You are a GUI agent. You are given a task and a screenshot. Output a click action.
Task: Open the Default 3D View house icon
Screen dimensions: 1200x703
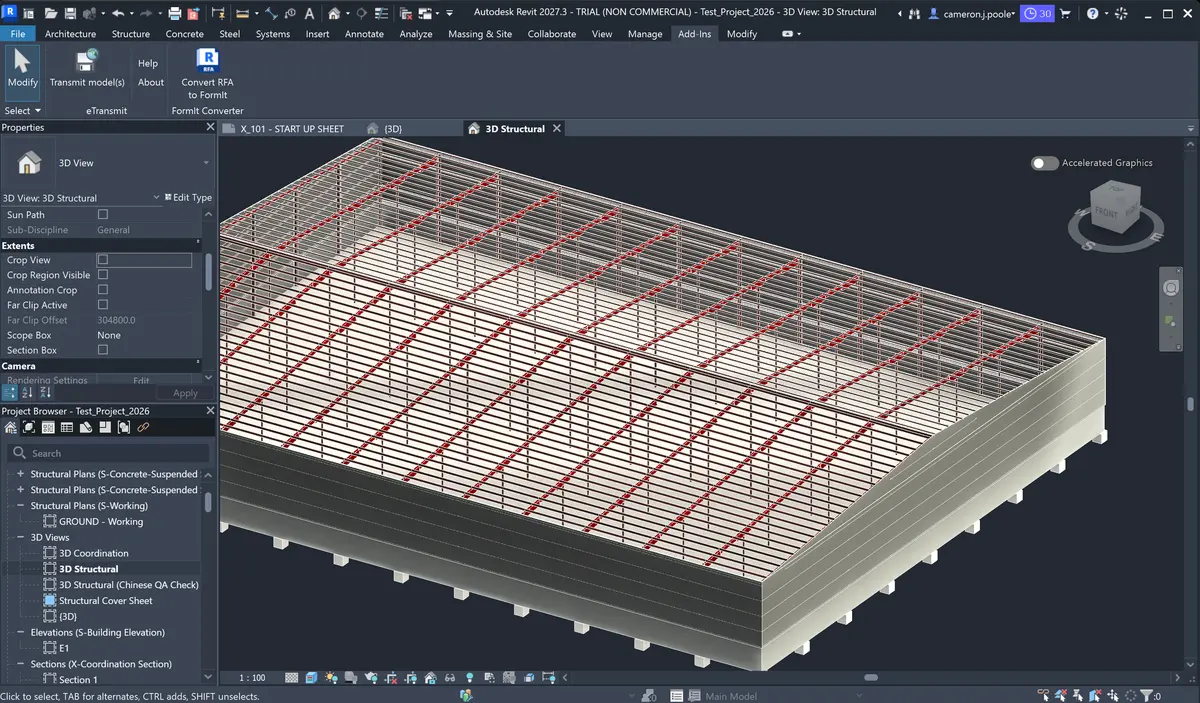point(334,13)
